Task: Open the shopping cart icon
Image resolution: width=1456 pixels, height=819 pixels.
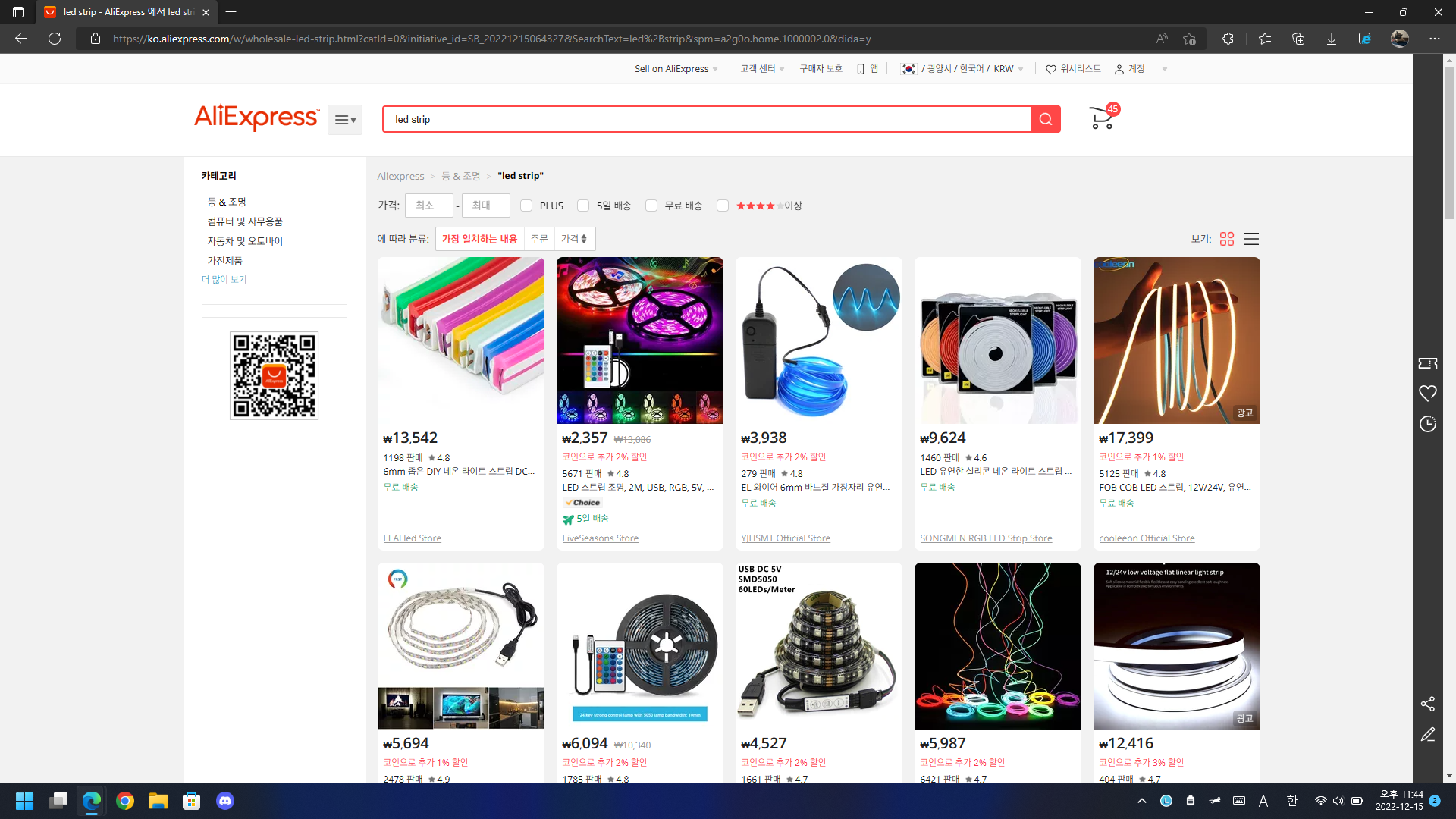Action: [x=1101, y=118]
